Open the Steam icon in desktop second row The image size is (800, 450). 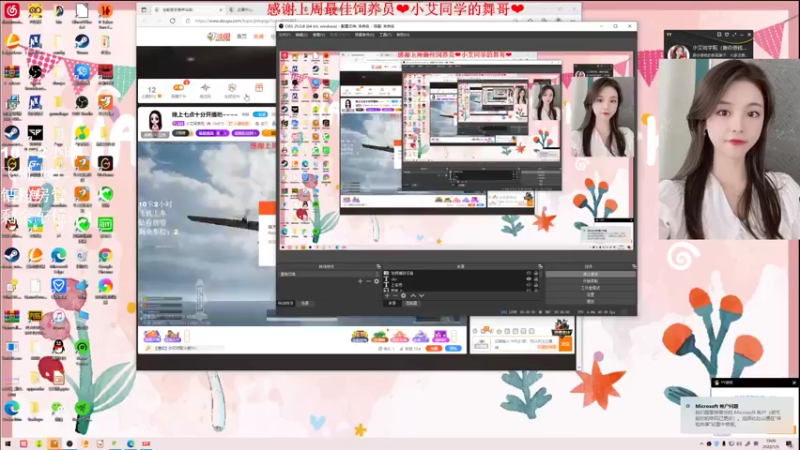[82, 41]
